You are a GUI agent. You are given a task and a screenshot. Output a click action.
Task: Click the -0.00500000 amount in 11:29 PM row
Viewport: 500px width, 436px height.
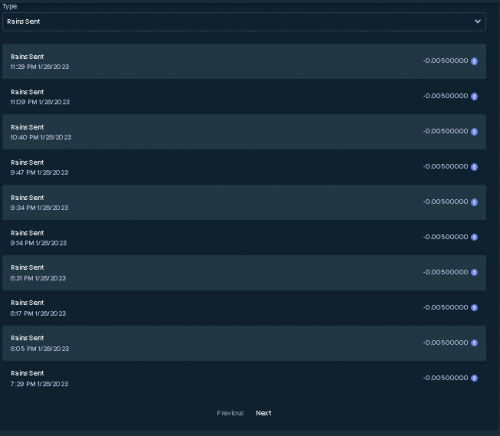(446, 61)
